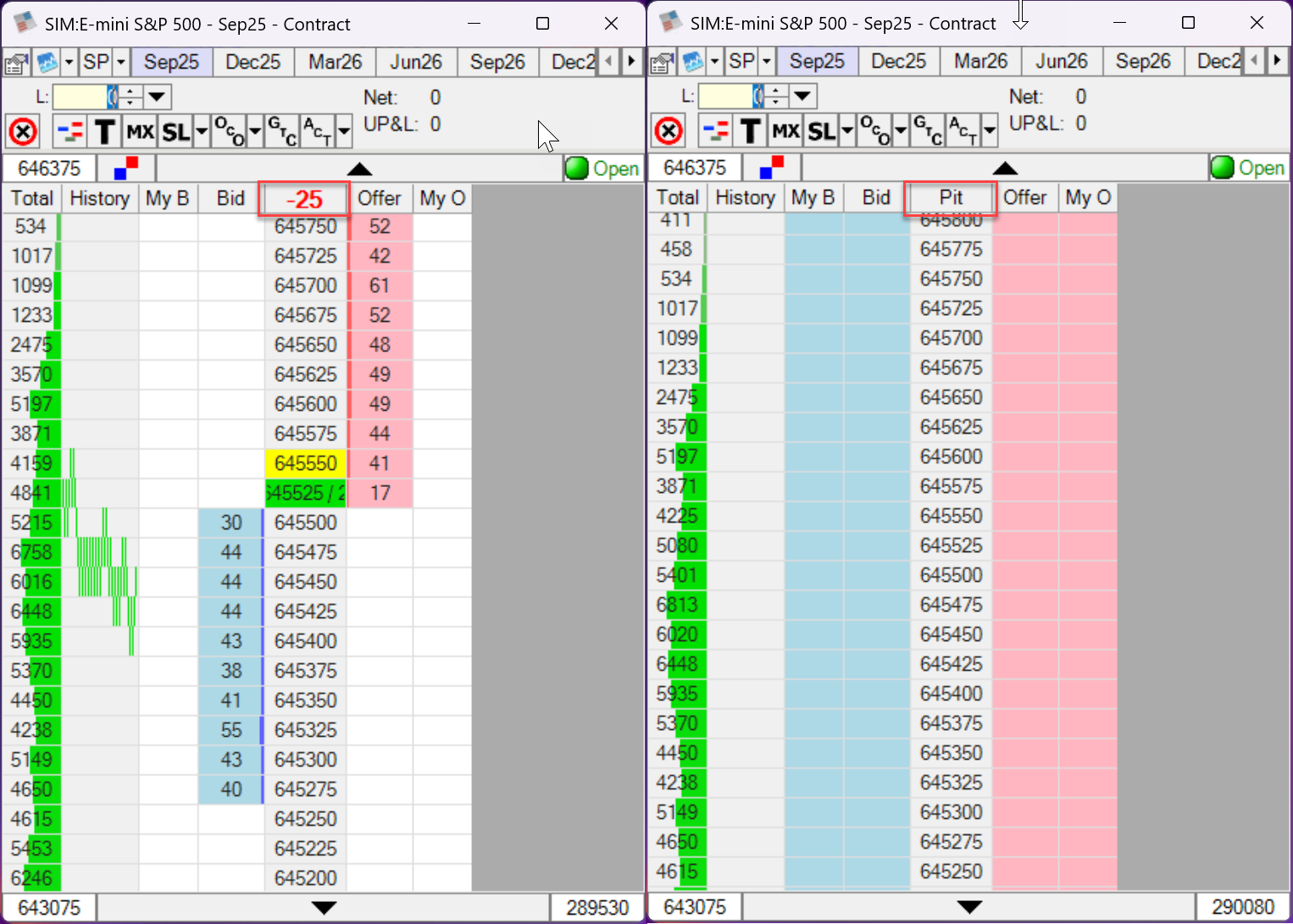Toggle the OCO order mode in -25 window

click(228, 132)
